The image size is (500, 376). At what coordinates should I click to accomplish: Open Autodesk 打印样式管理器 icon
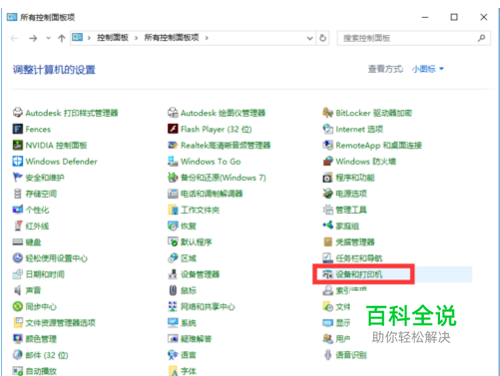(18, 113)
